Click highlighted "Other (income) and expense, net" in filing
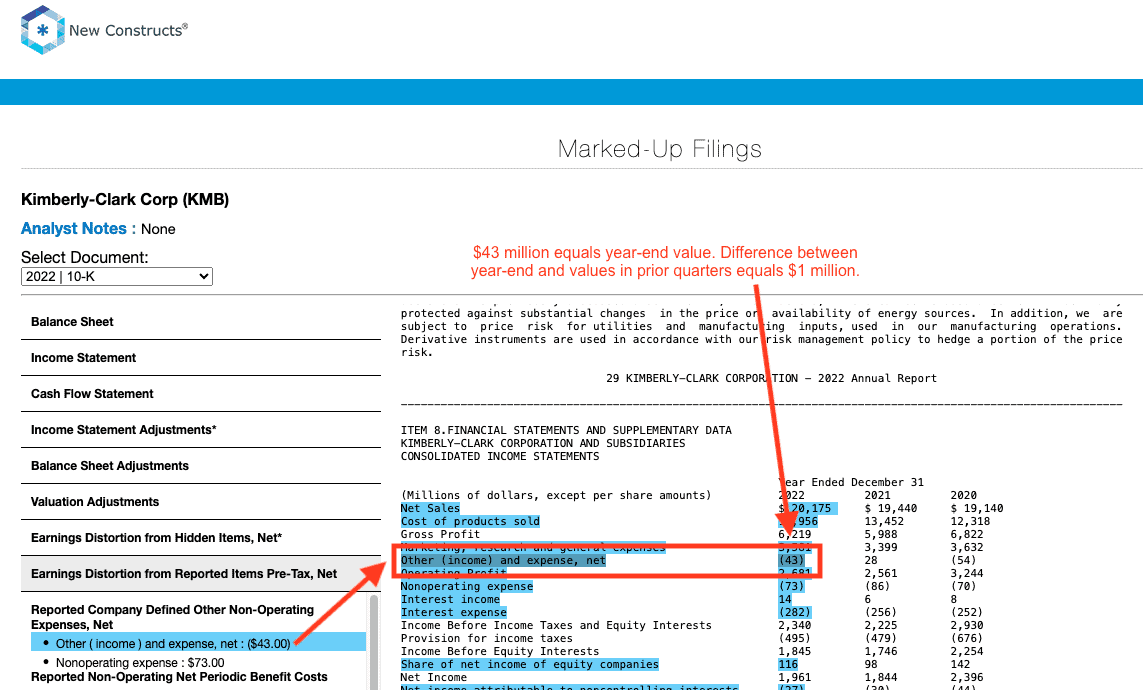 click(503, 560)
